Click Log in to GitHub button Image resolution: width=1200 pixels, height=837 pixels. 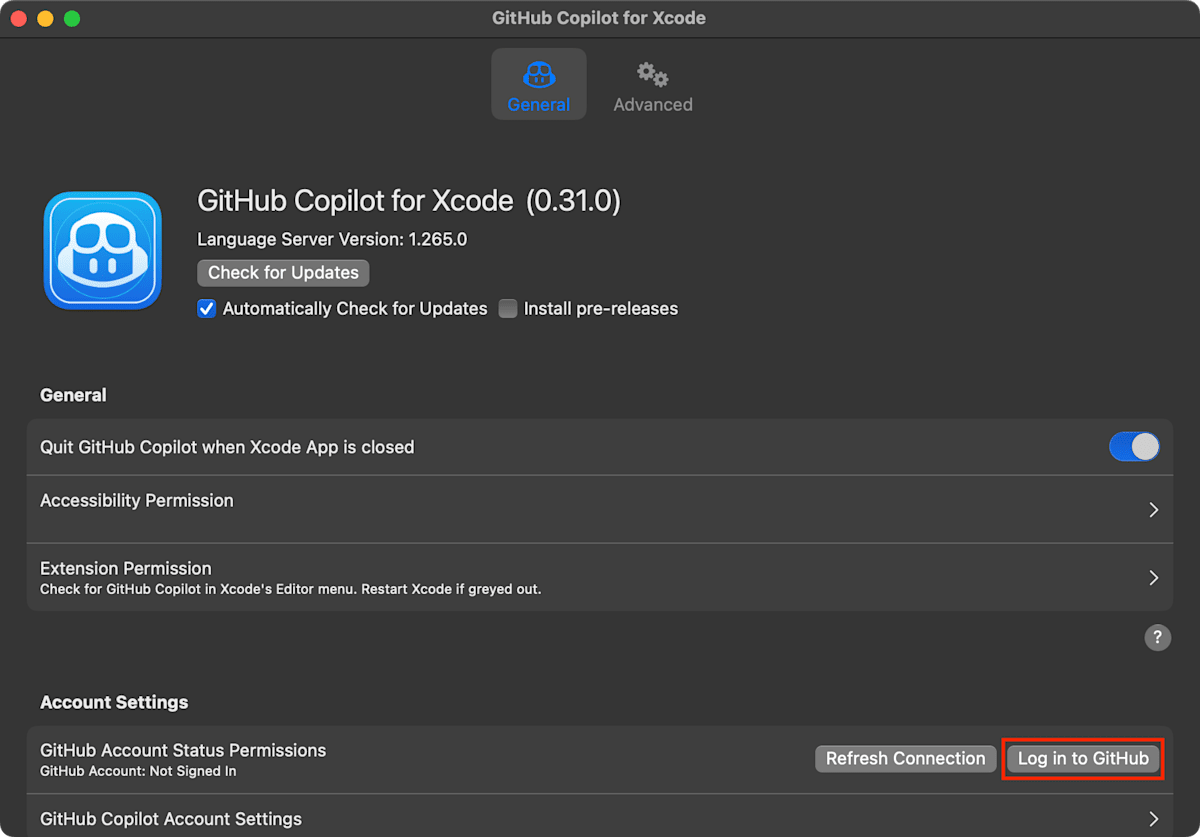[1083, 759]
